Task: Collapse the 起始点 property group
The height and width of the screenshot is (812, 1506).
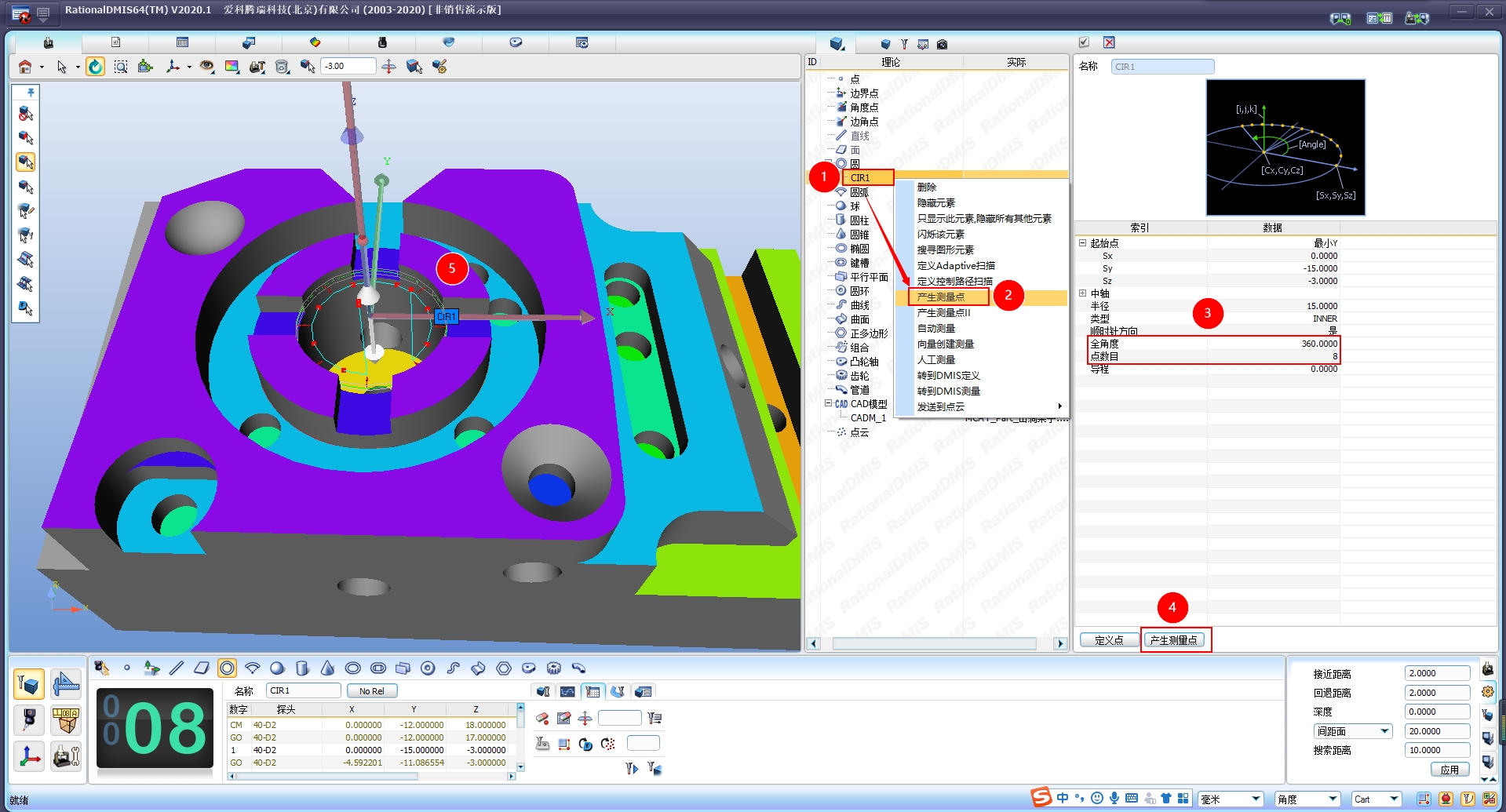Action: click(x=1082, y=243)
